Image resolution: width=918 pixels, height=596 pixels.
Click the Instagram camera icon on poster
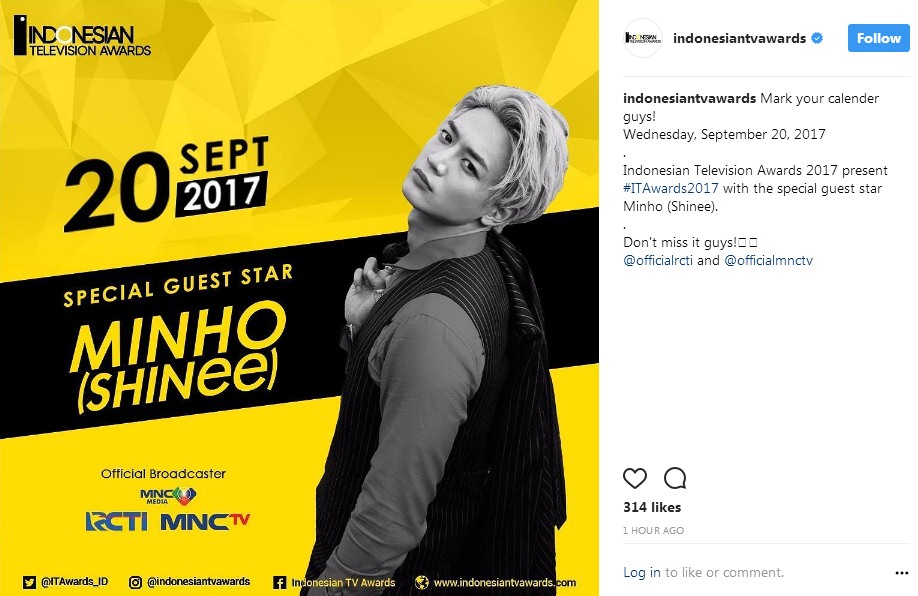[x=135, y=582]
